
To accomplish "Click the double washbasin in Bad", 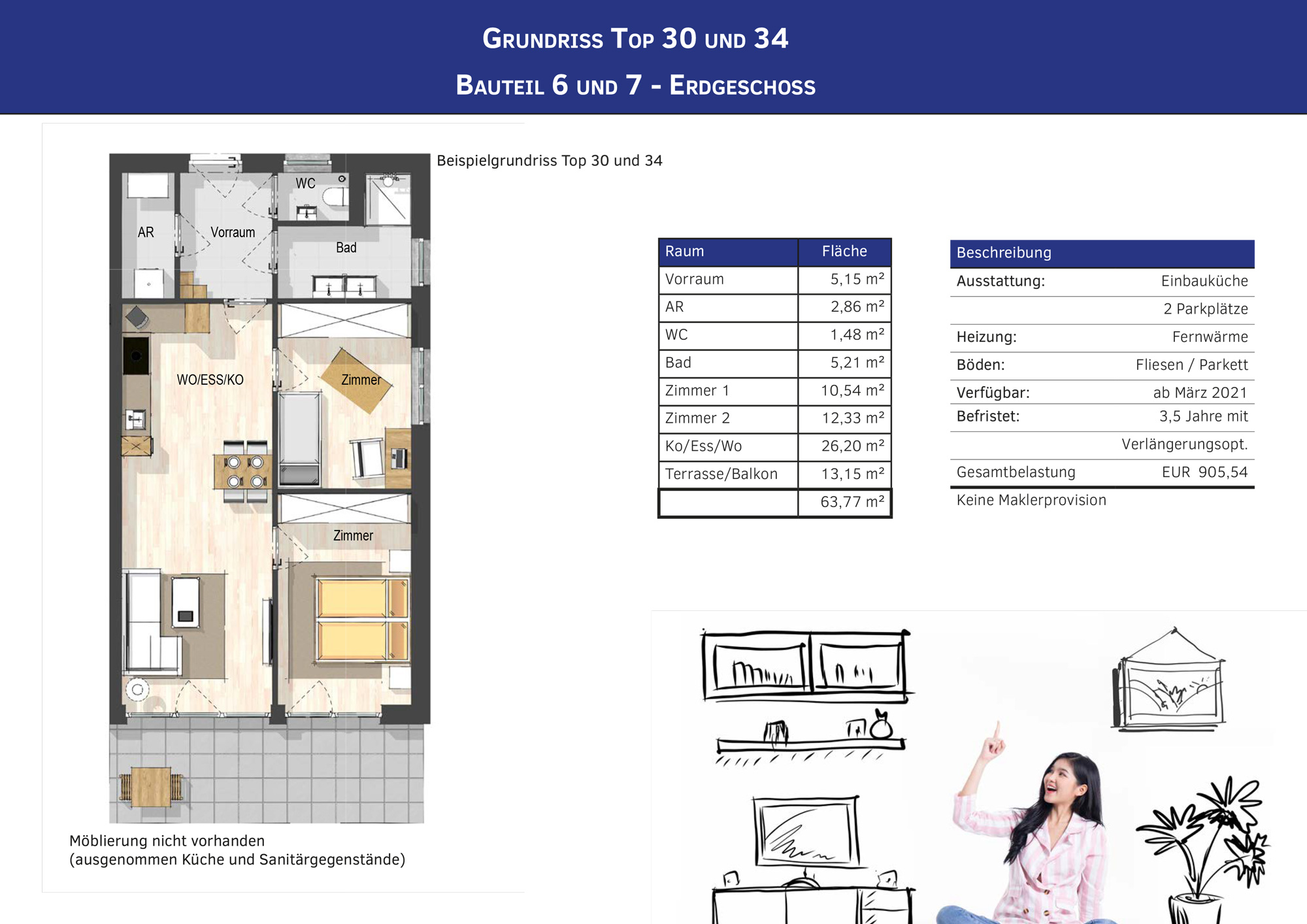I will click(344, 286).
